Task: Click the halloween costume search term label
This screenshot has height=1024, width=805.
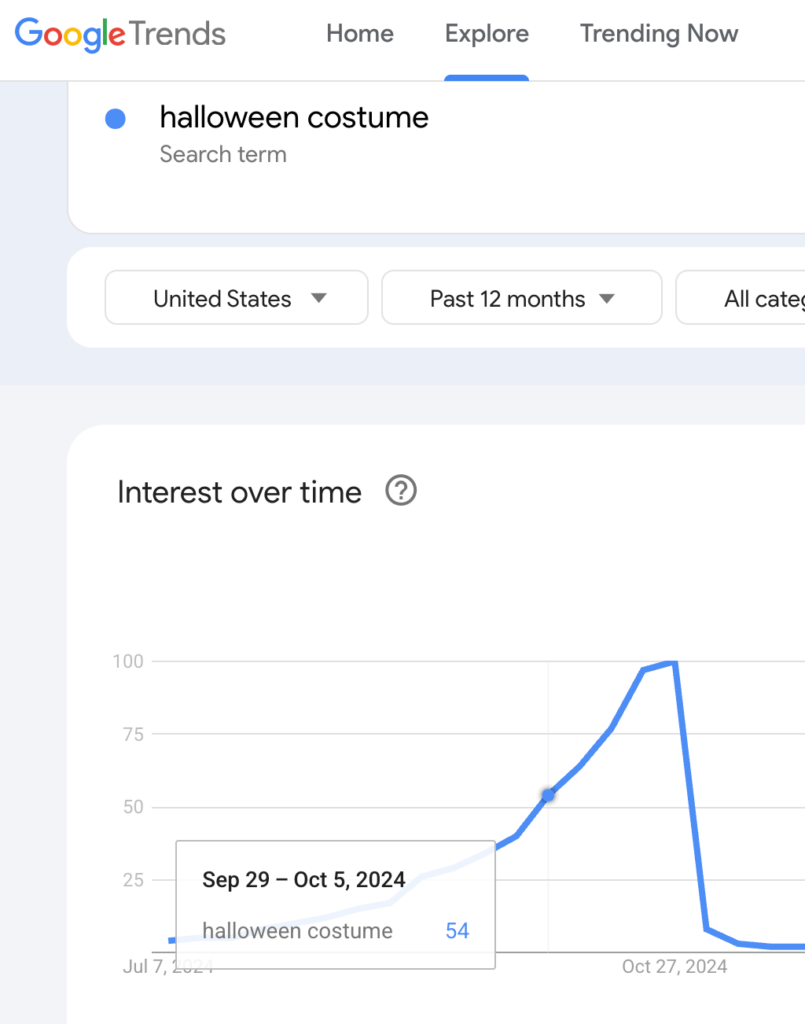Action: (x=294, y=117)
